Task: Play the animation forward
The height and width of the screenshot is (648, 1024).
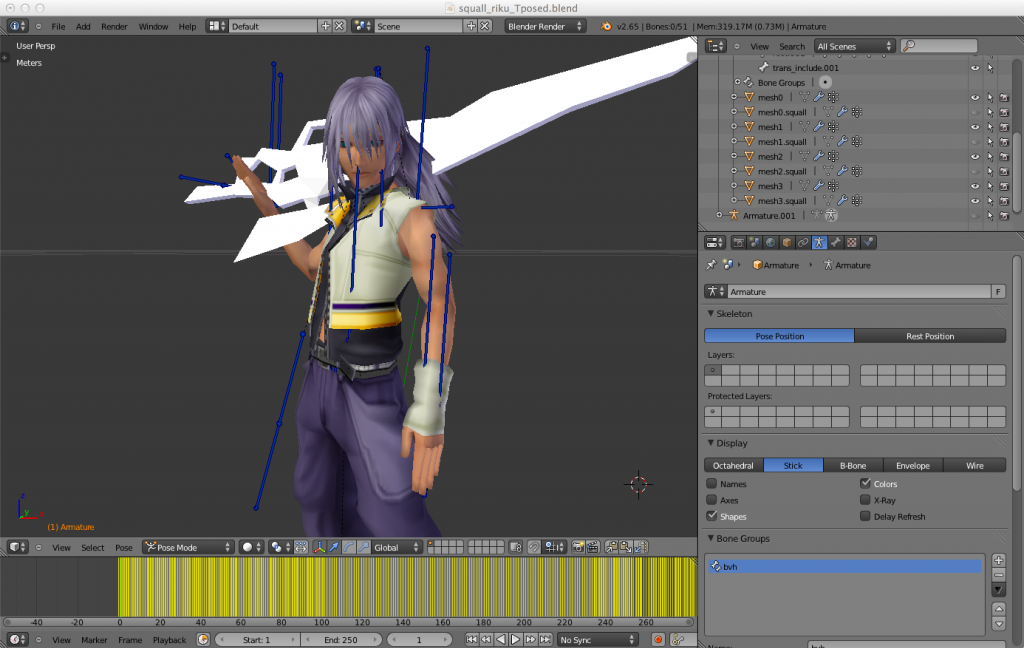Action: 515,640
